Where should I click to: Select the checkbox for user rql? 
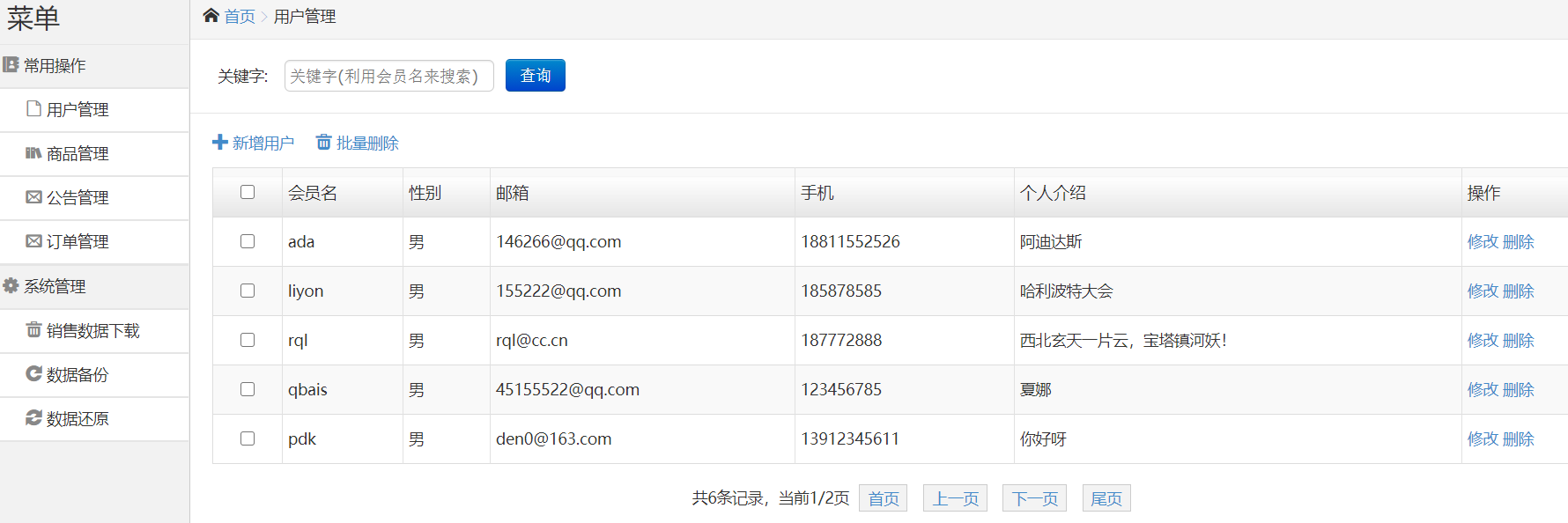[x=248, y=340]
